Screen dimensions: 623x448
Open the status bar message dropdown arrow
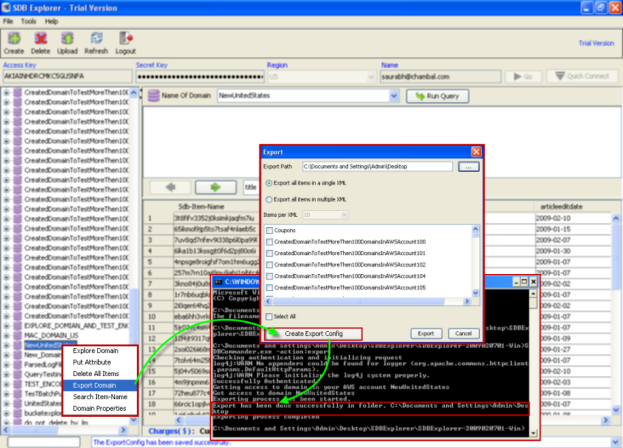615,442
